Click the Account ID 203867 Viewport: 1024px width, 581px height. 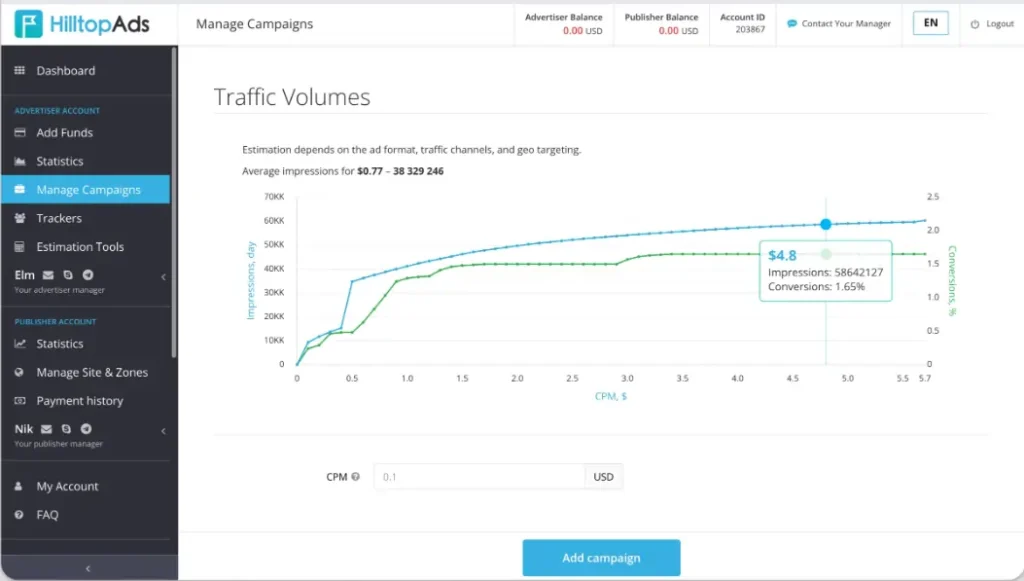point(750,29)
